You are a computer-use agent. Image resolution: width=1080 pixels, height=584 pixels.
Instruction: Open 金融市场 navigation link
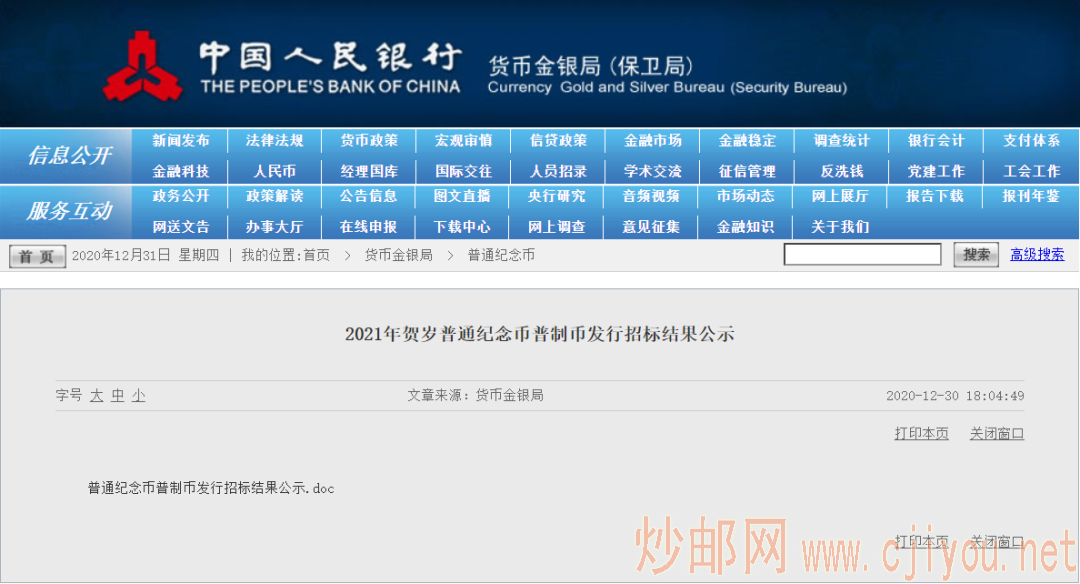(652, 140)
